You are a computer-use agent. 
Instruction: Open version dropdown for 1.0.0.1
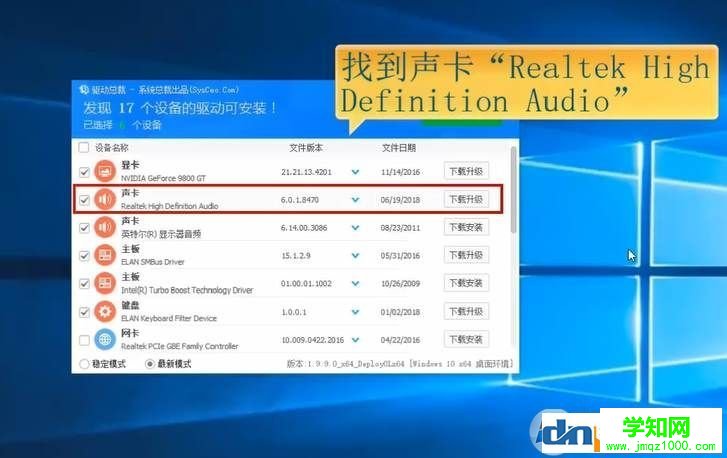pyautogui.click(x=355, y=312)
